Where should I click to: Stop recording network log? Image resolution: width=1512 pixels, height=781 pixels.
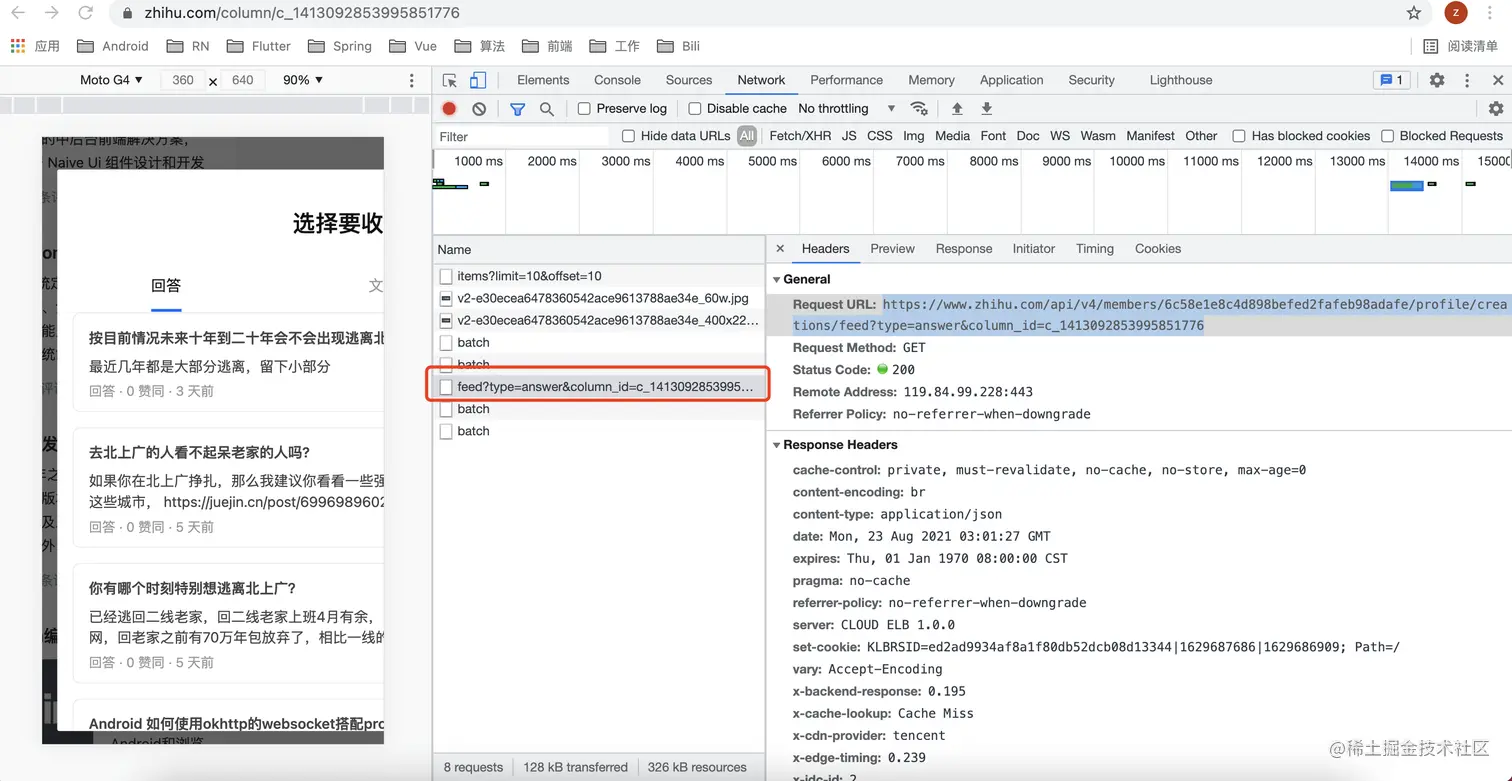coord(450,108)
